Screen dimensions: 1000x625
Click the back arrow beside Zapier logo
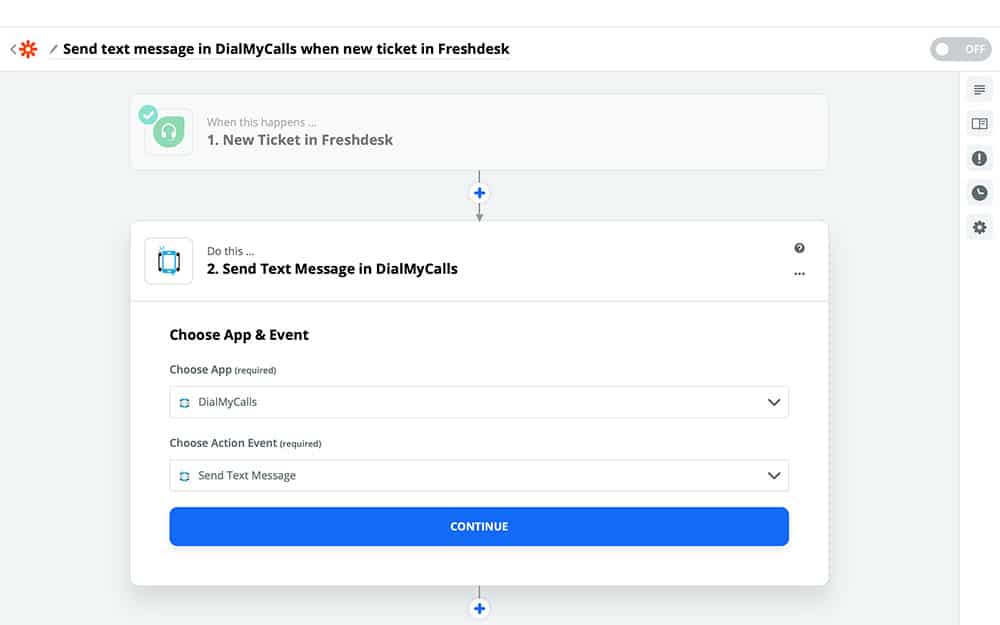coord(13,49)
